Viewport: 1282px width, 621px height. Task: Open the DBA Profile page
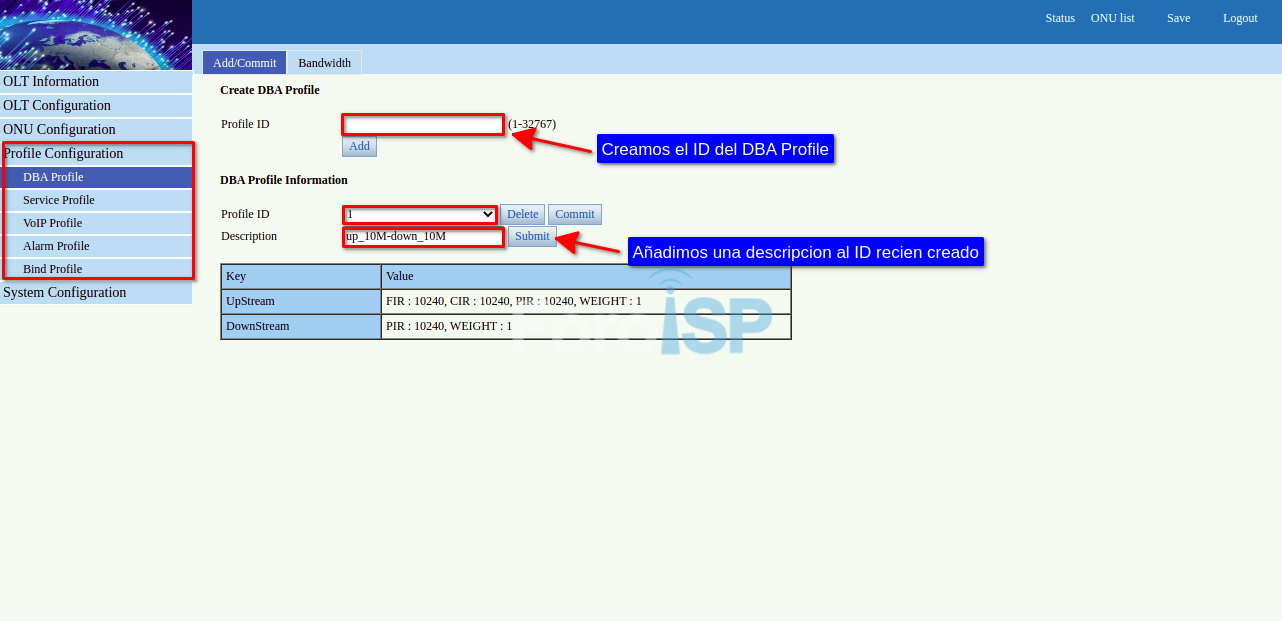pos(53,177)
